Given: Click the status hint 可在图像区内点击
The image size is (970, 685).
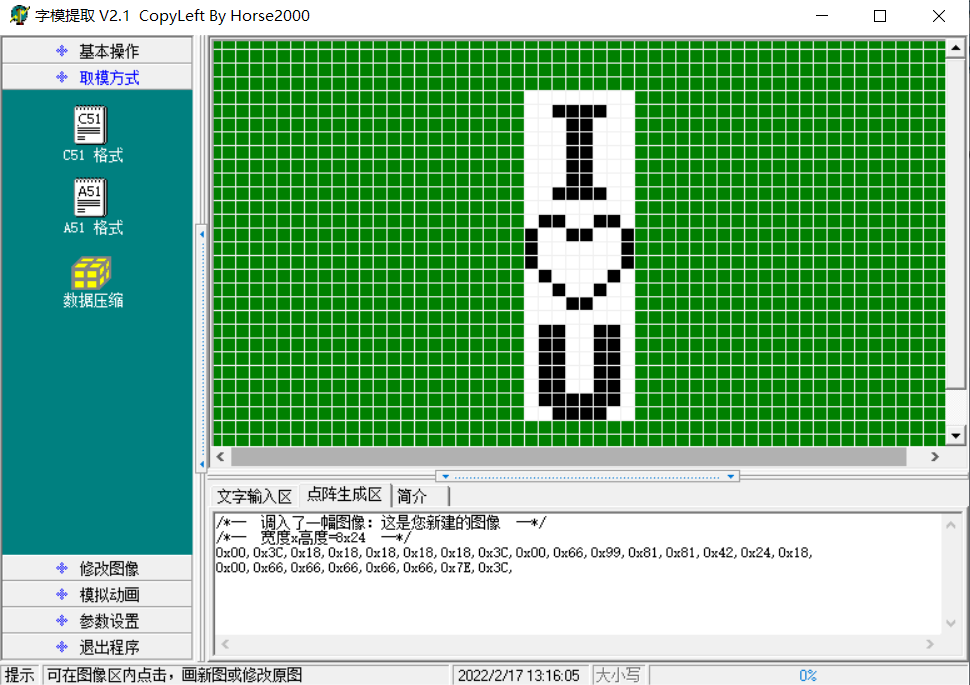Looking at the screenshot, I should [245, 675].
